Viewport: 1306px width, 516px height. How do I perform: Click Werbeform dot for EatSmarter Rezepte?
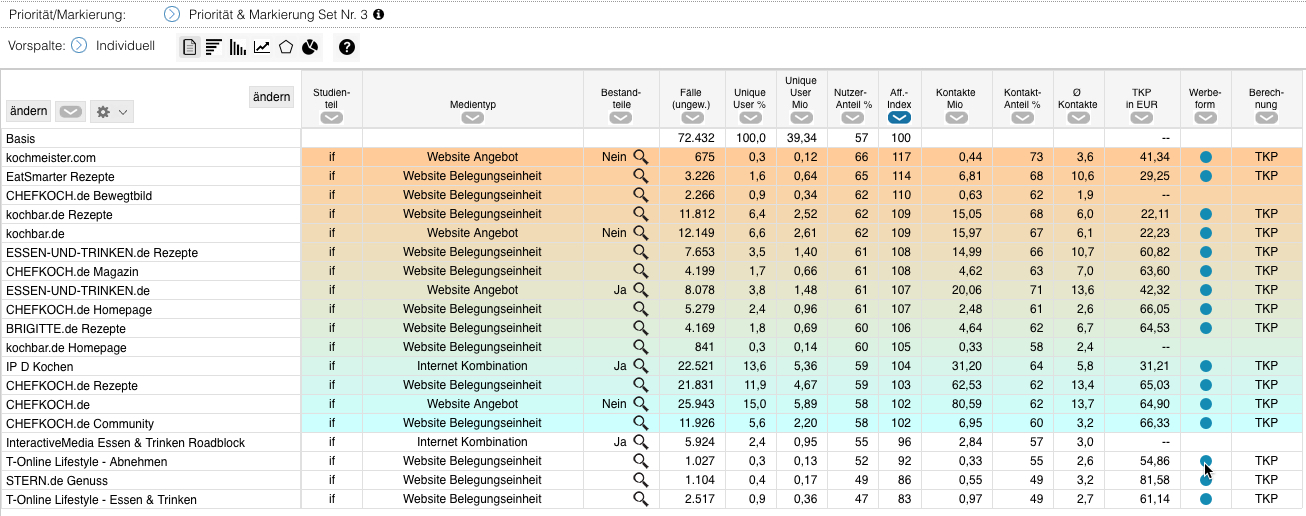click(1206, 176)
